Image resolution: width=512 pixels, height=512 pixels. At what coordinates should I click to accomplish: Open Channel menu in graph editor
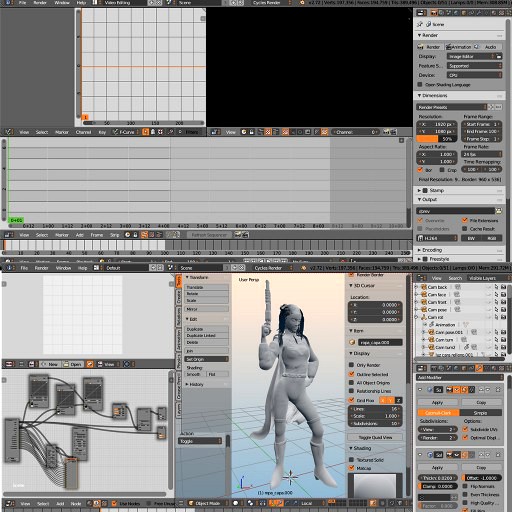[83, 132]
